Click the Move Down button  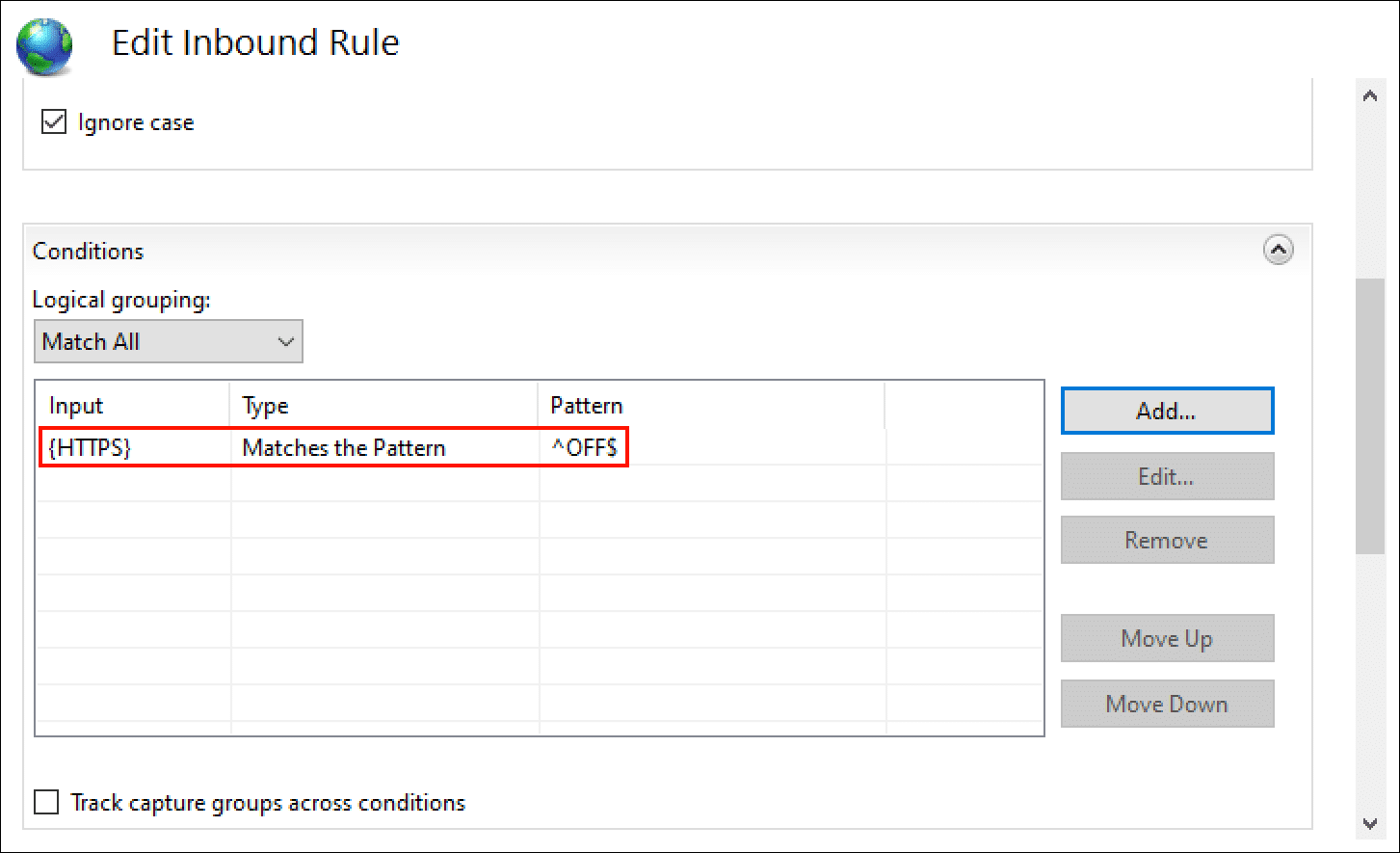tap(1167, 704)
